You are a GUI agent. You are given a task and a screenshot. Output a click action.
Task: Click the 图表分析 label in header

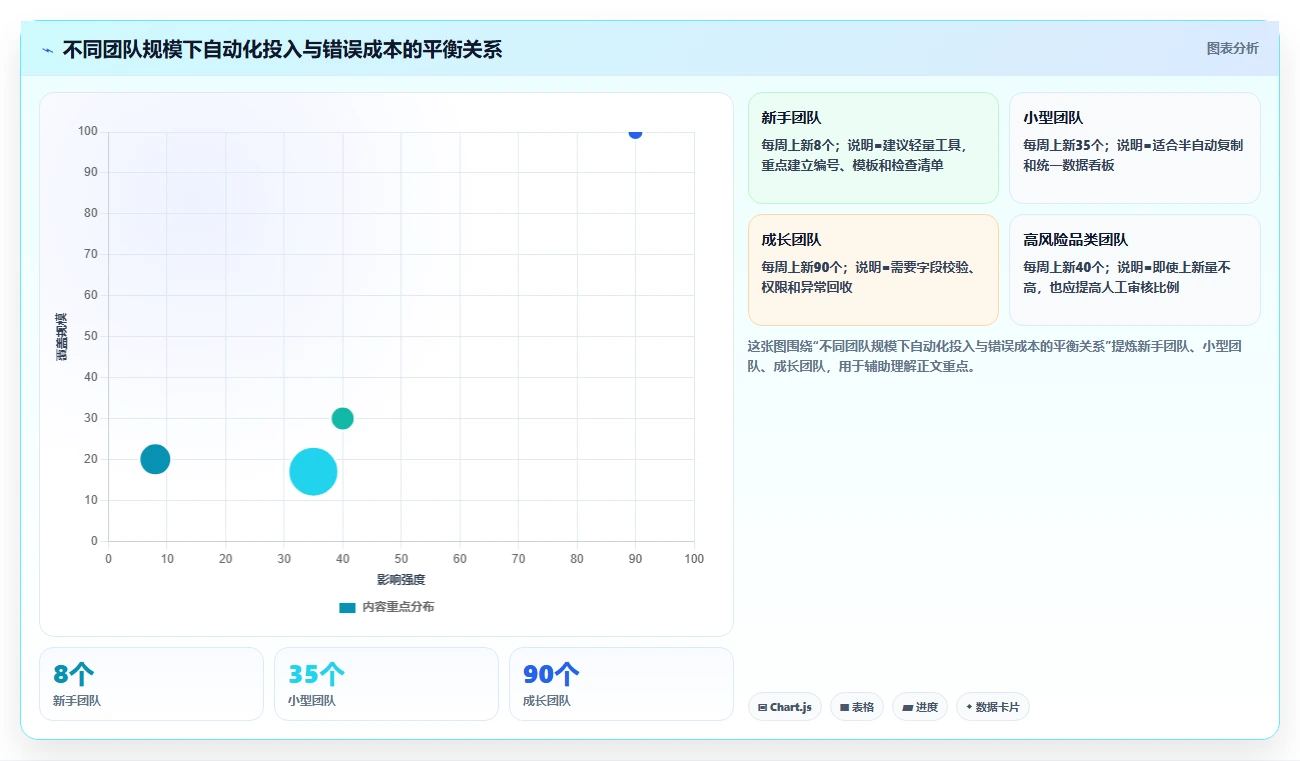pos(1232,48)
